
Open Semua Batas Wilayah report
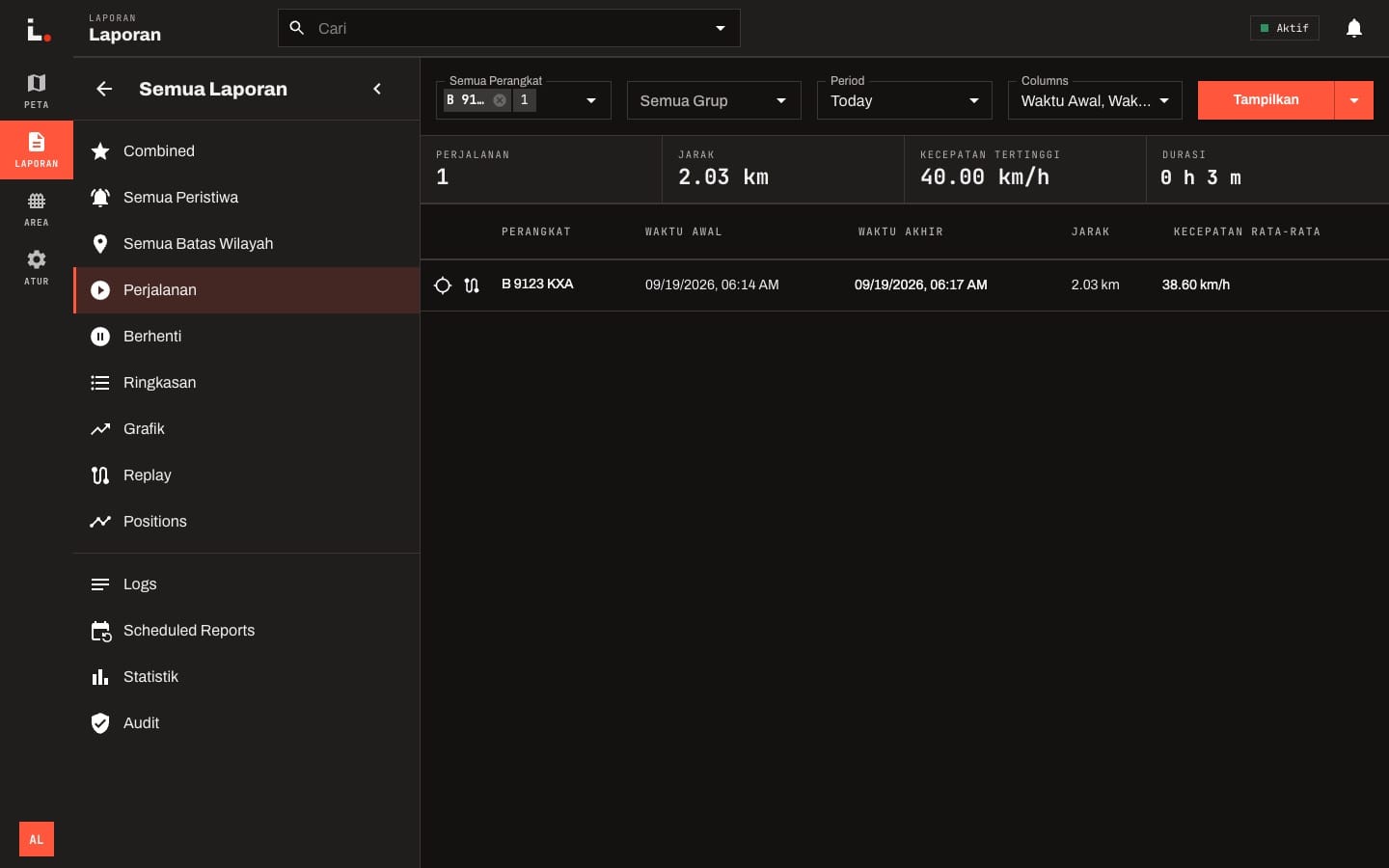[x=247, y=244]
